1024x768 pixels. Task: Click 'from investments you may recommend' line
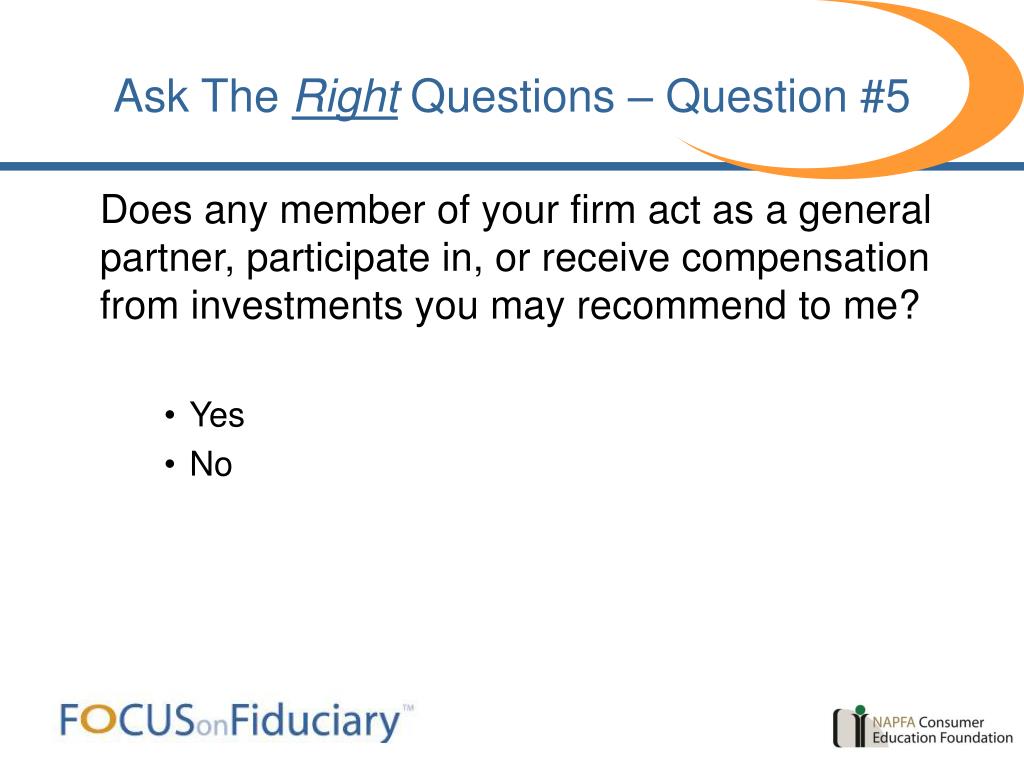509,306
